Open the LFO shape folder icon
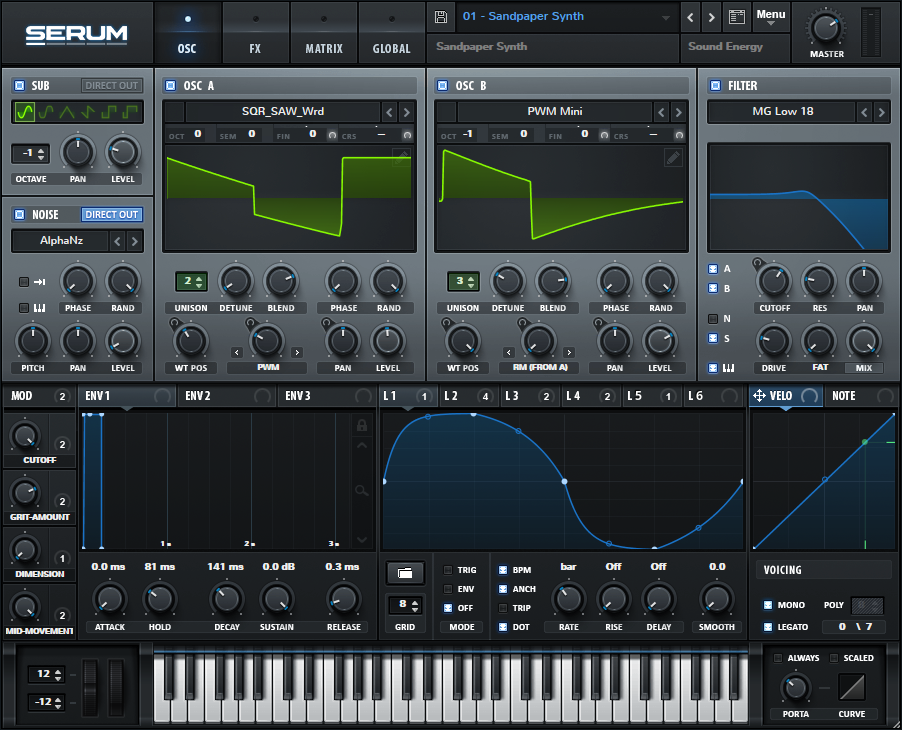This screenshot has height=730, width=902. pyautogui.click(x=404, y=573)
